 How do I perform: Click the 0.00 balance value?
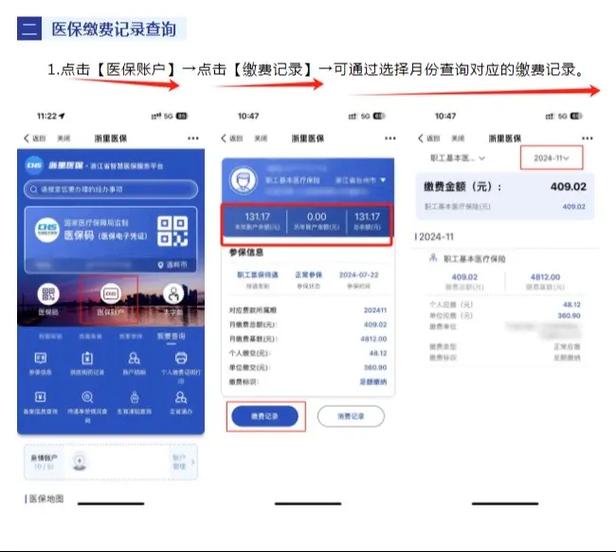pos(317,217)
